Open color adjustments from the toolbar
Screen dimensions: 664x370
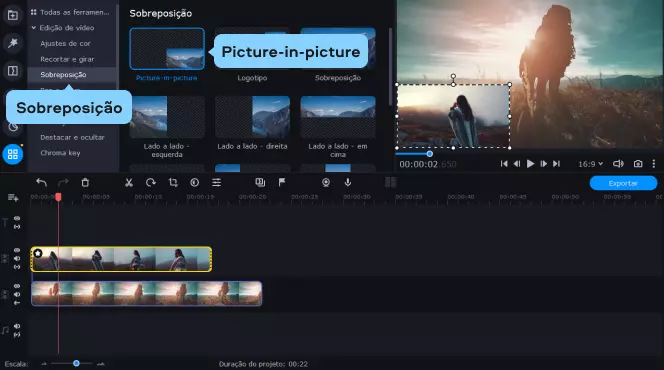click(194, 182)
